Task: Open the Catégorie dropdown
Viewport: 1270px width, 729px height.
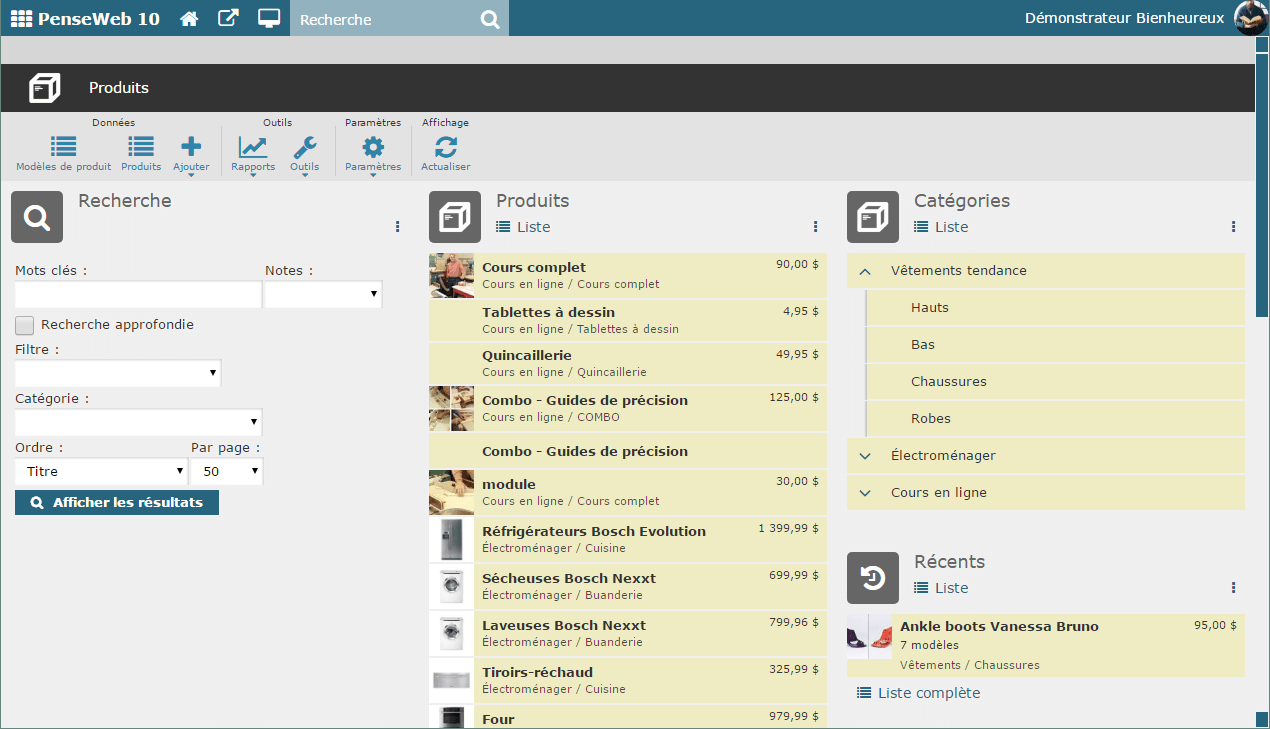Action: coord(138,421)
